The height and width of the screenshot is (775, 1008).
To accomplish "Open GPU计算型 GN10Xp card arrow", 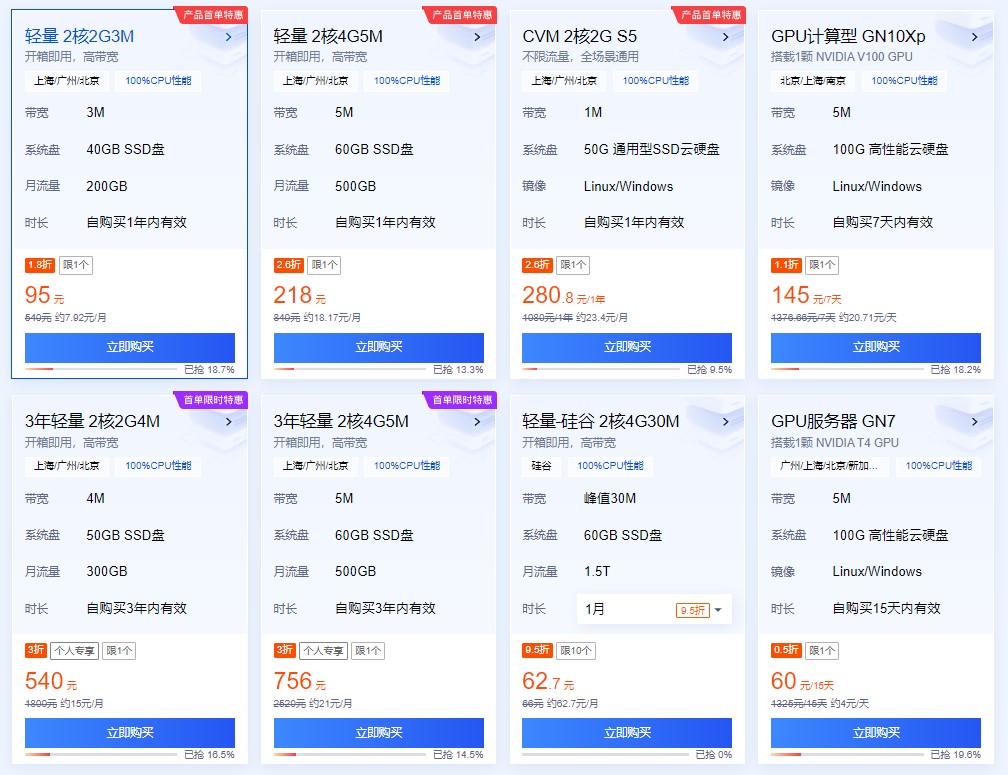I will click(975, 37).
